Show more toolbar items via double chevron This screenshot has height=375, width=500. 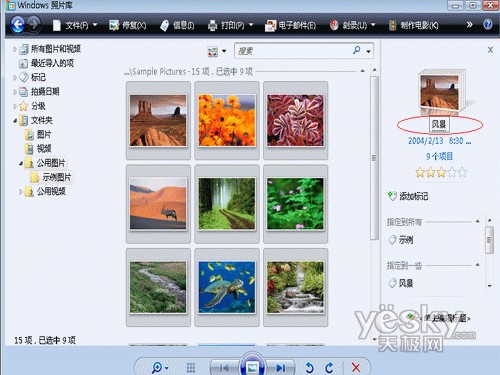(x=469, y=24)
